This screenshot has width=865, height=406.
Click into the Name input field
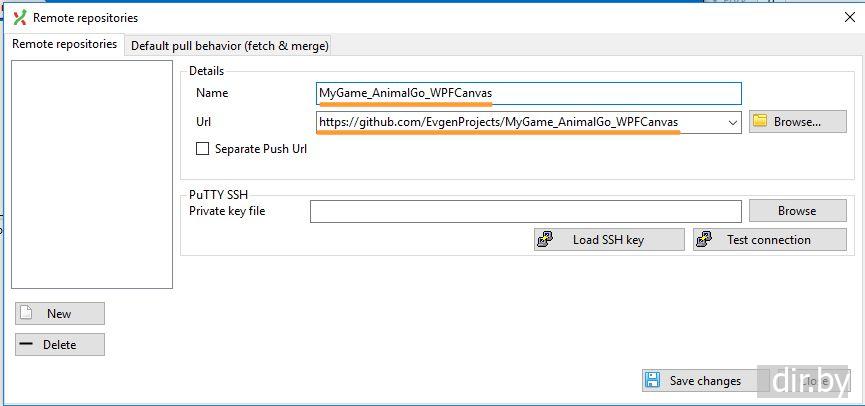[528, 93]
